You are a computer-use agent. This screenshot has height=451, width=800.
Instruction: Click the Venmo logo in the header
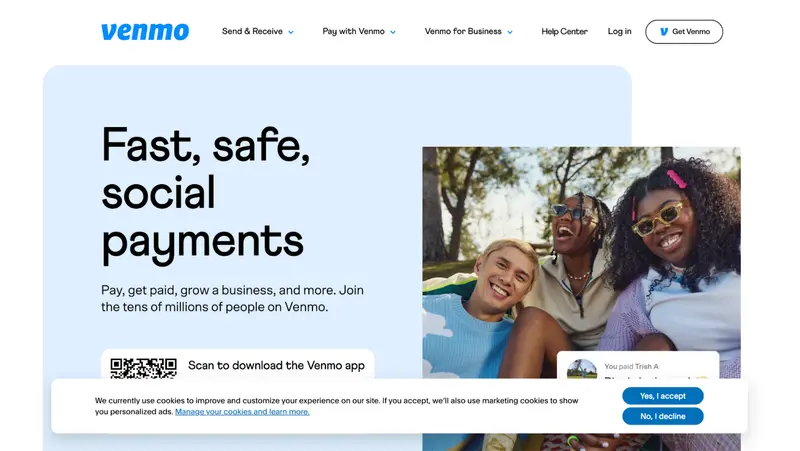tap(145, 32)
